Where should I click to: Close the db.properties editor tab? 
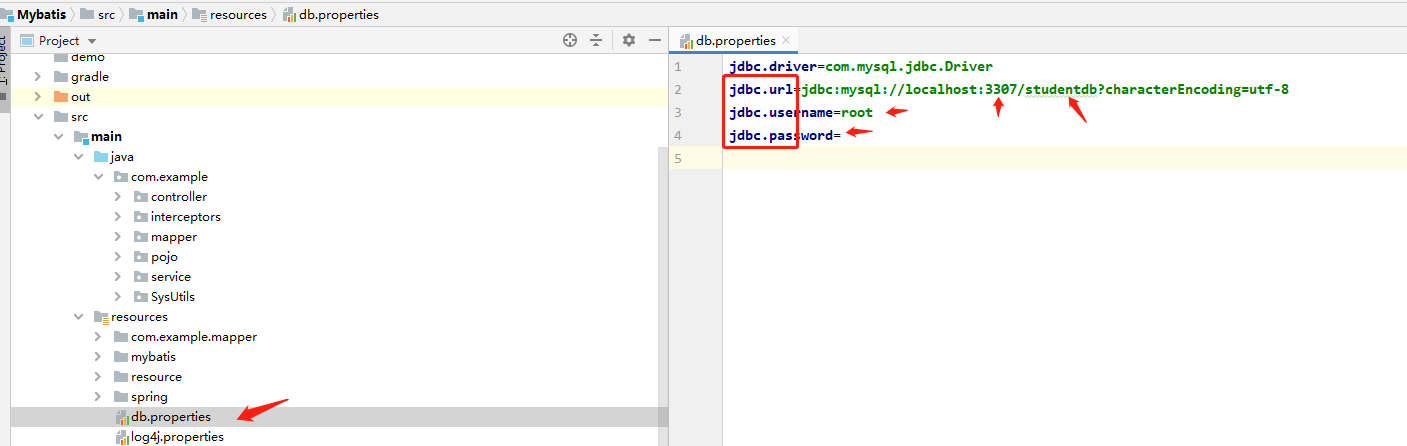pyautogui.click(x=786, y=40)
